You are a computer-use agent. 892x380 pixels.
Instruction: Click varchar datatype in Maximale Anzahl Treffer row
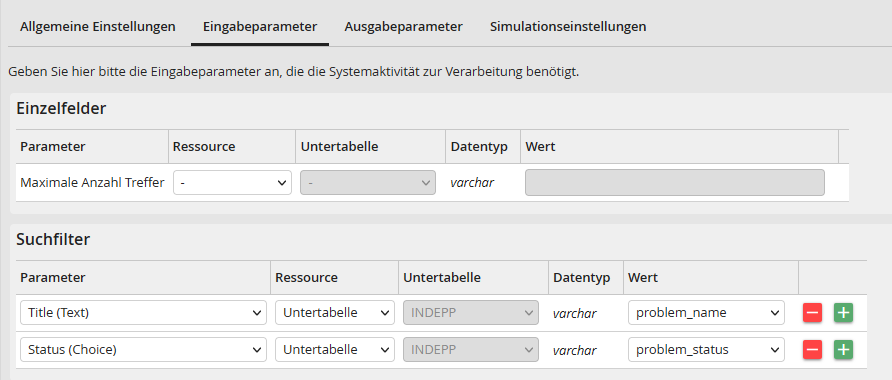[x=472, y=183]
